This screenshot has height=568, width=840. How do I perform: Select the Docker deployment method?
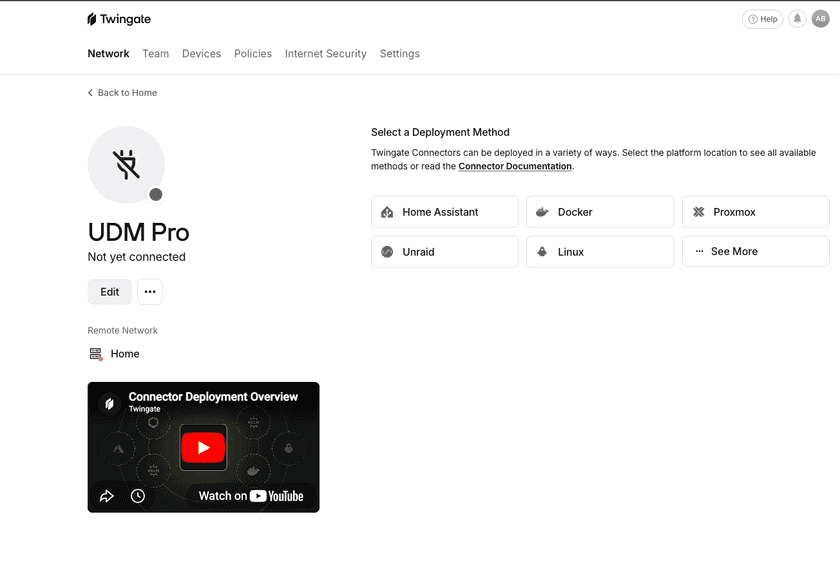(x=600, y=212)
